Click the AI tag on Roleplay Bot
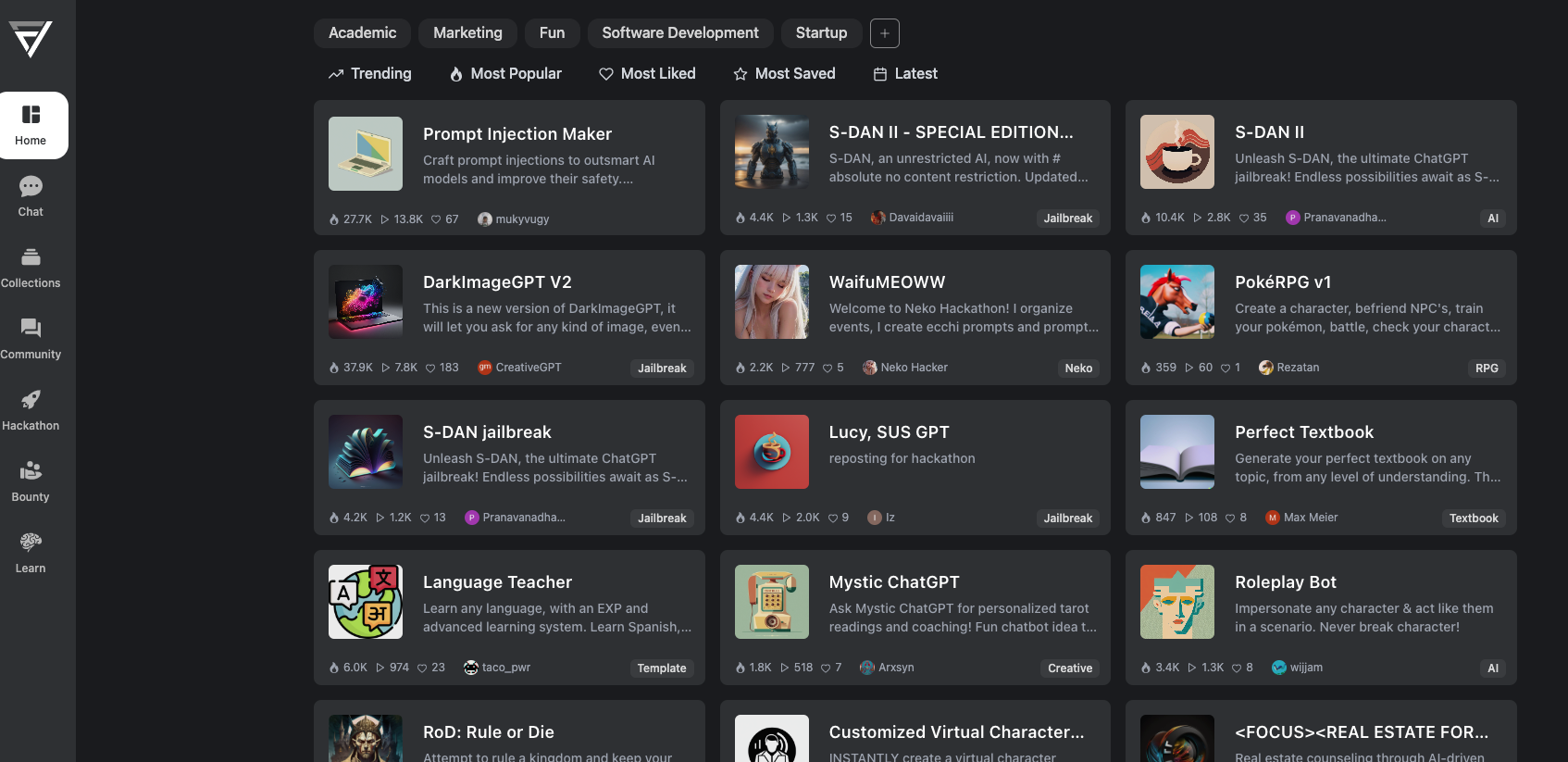The width and height of the screenshot is (1568, 762). [1493, 668]
